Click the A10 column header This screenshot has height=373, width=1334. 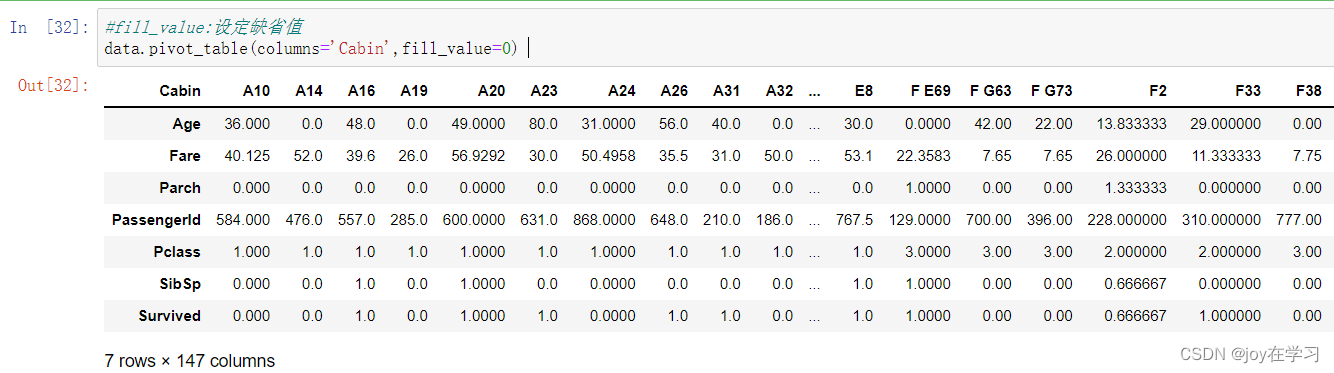click(256, 91)
